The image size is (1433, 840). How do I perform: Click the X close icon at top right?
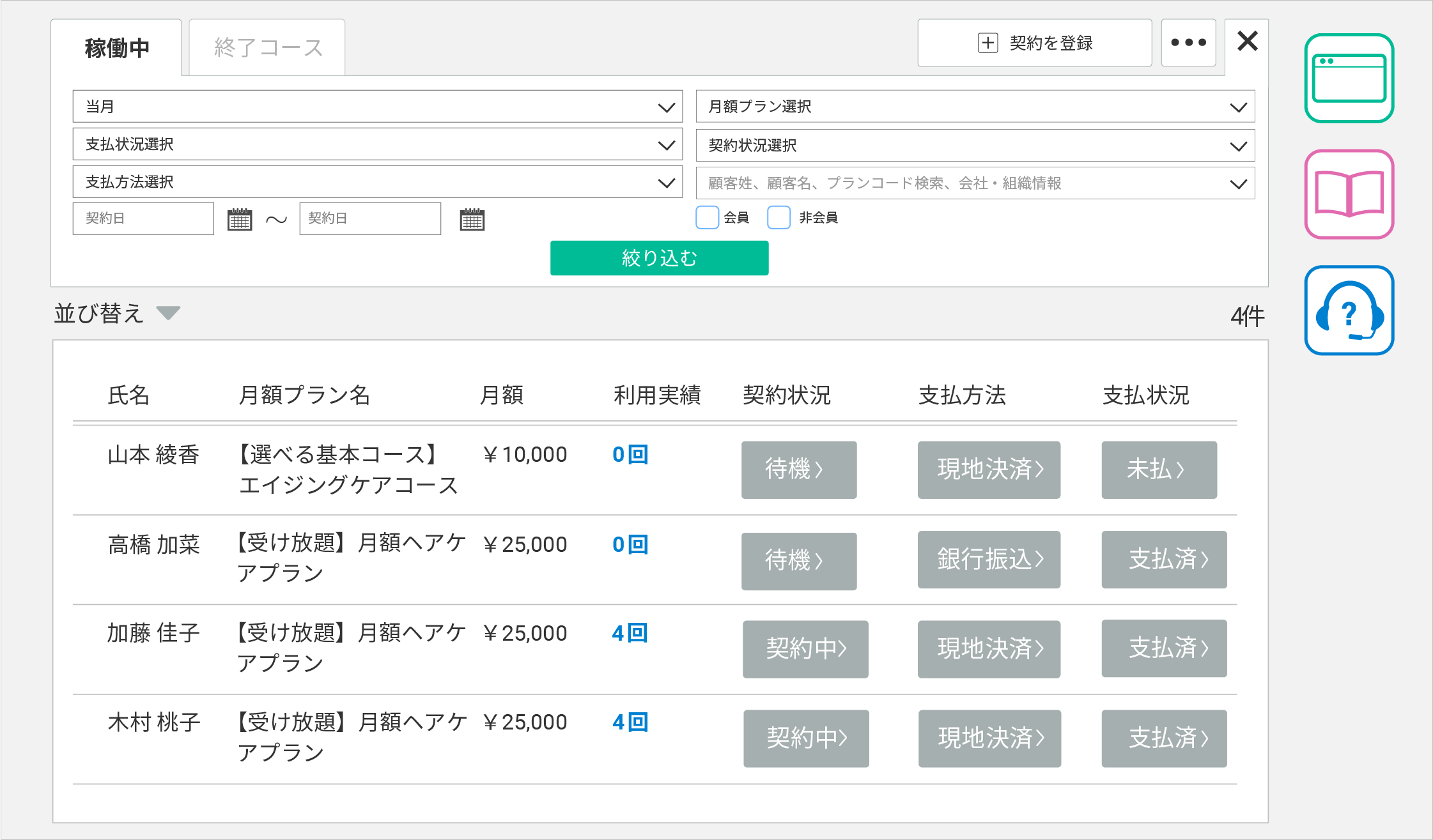tap(1247, 42)
